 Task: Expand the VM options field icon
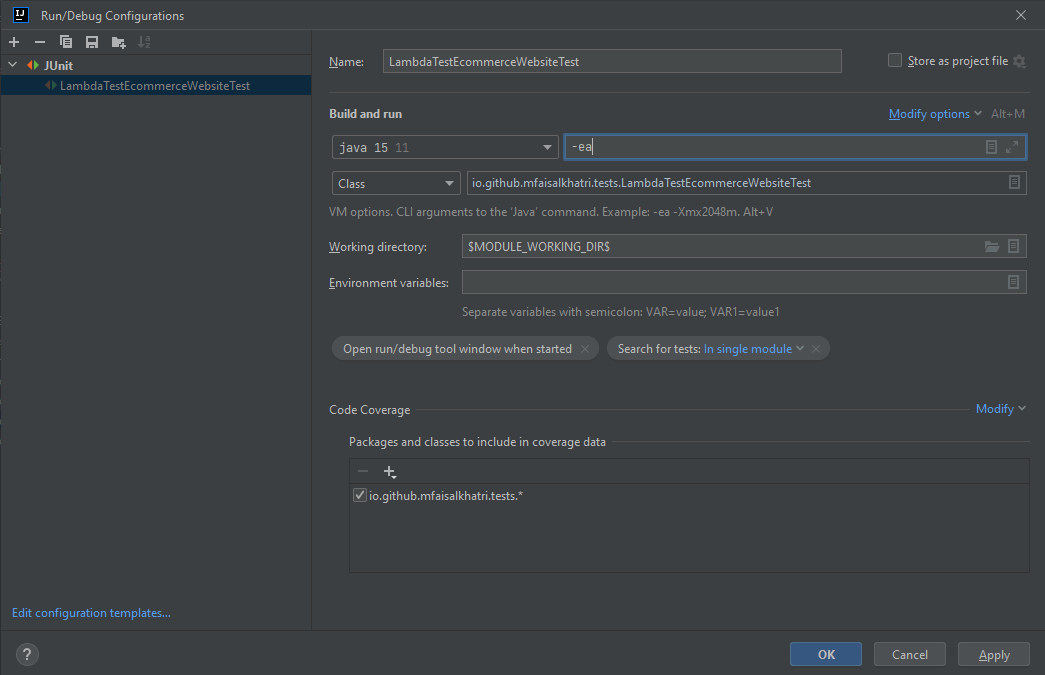[x=1012, y=147]
